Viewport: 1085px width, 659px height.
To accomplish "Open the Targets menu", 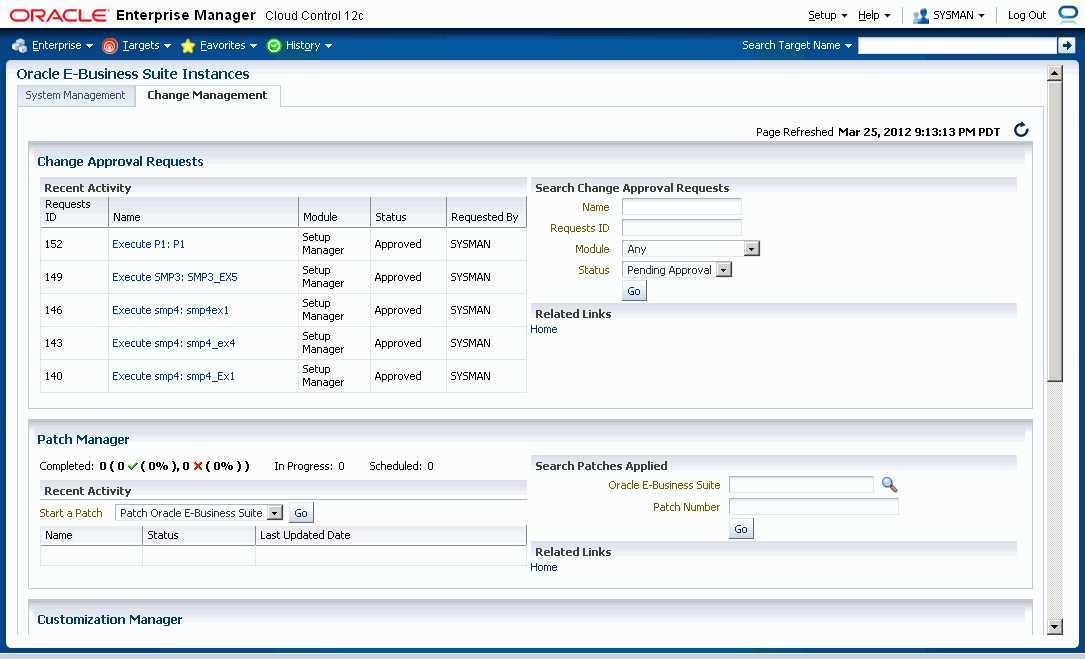I will coord(146,46).
